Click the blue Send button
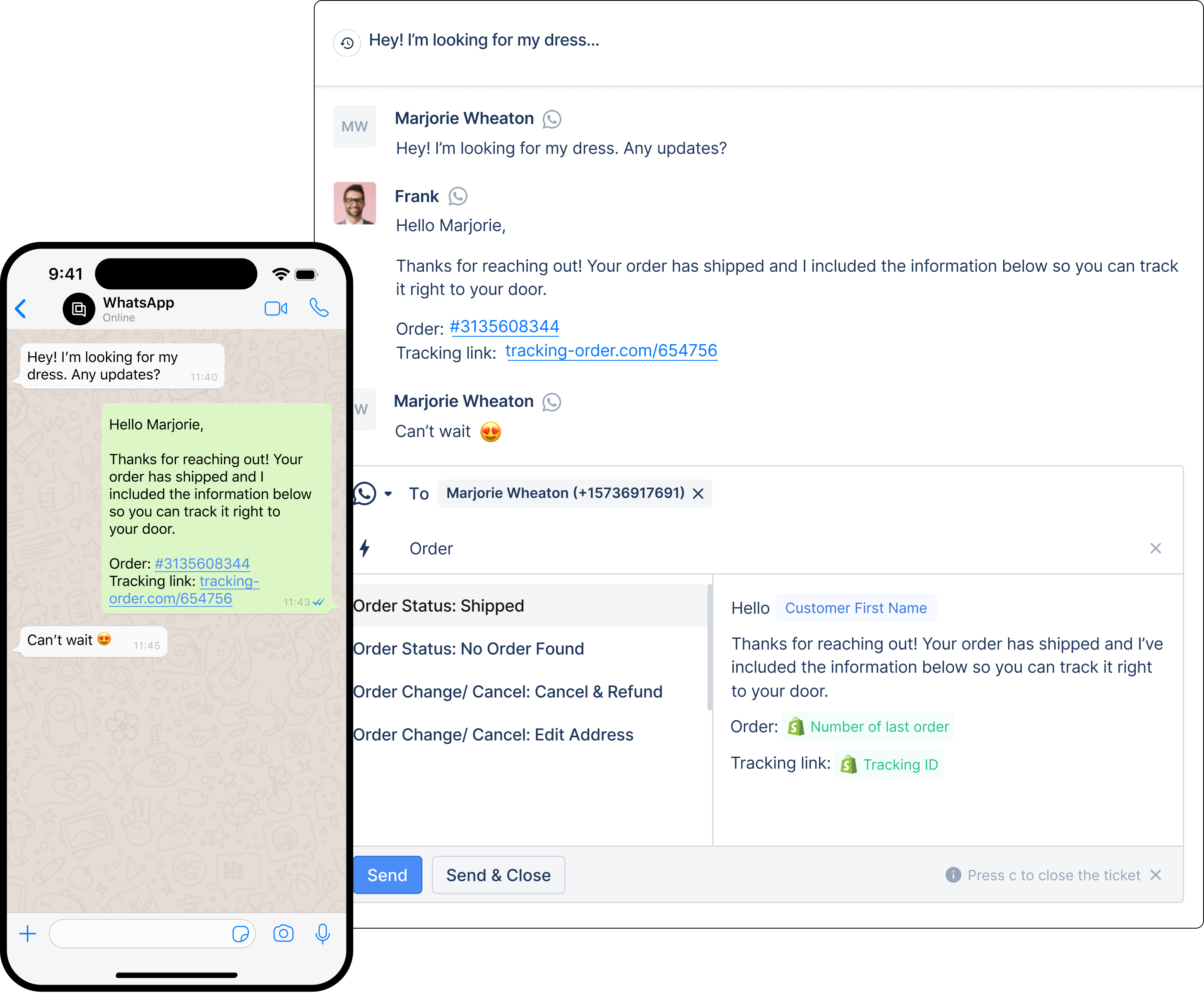Screen dimensions: 1204x1004 pyautogui.click(x=388, y=875)
